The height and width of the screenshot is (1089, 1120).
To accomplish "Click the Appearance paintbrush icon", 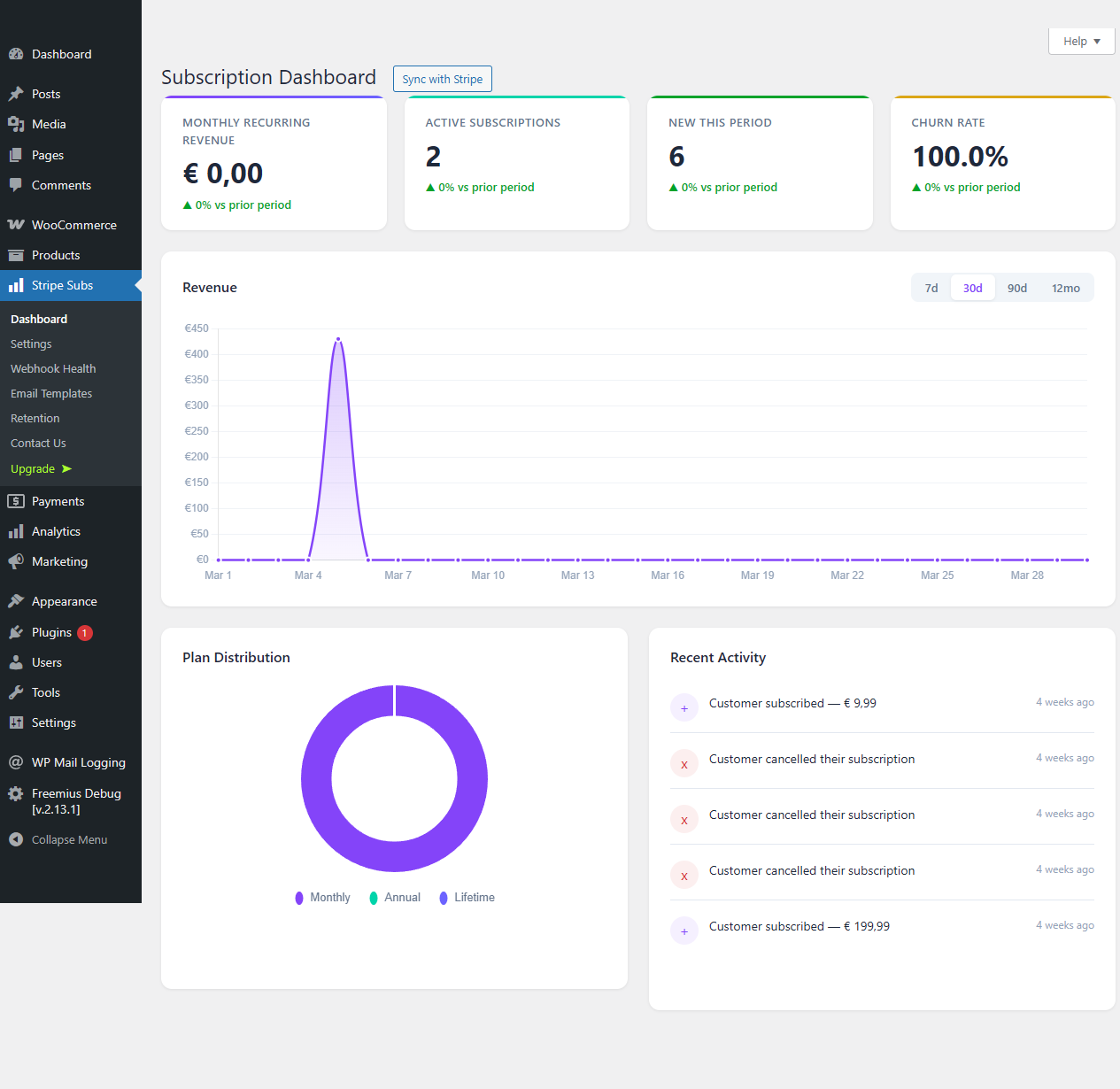I will (16, 601).
